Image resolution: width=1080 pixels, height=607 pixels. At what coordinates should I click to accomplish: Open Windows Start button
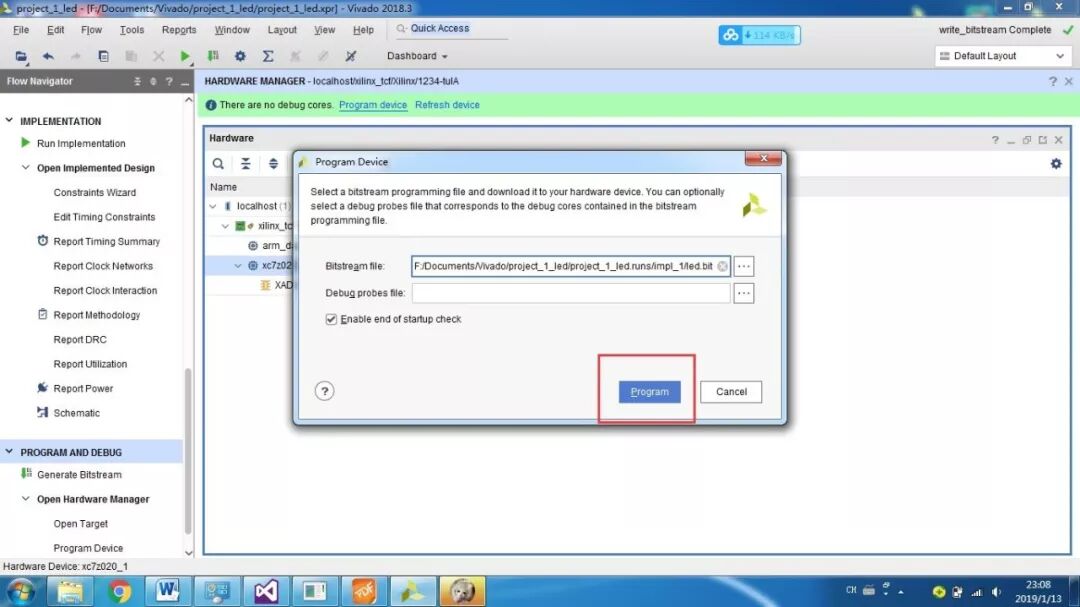point(21,591)
